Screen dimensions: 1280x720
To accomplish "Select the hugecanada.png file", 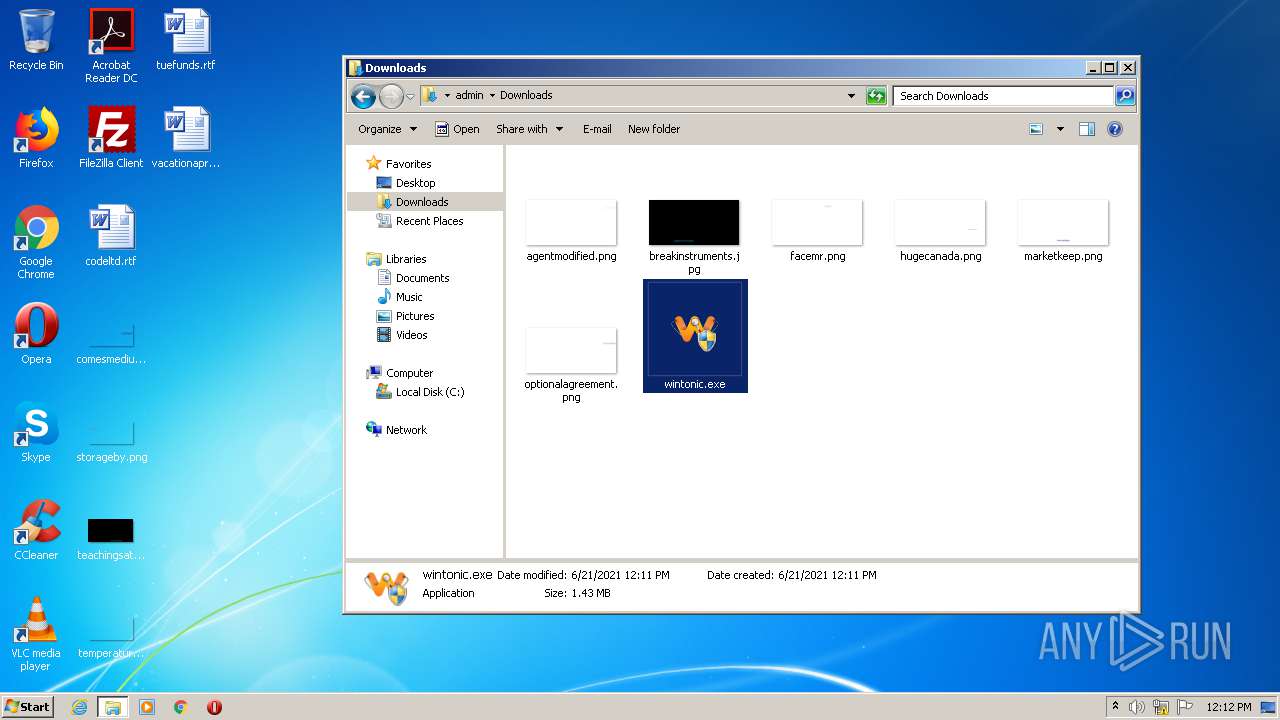I will click(940, 231).
